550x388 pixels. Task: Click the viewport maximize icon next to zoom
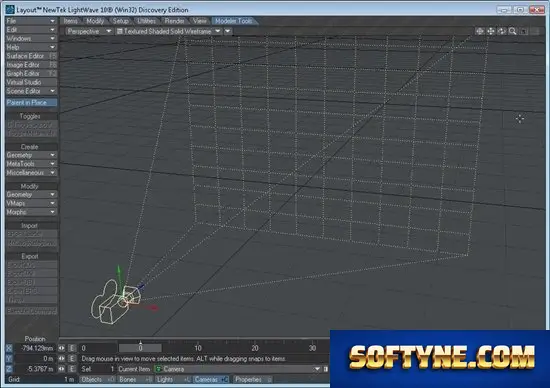click(x=524, y=31)
